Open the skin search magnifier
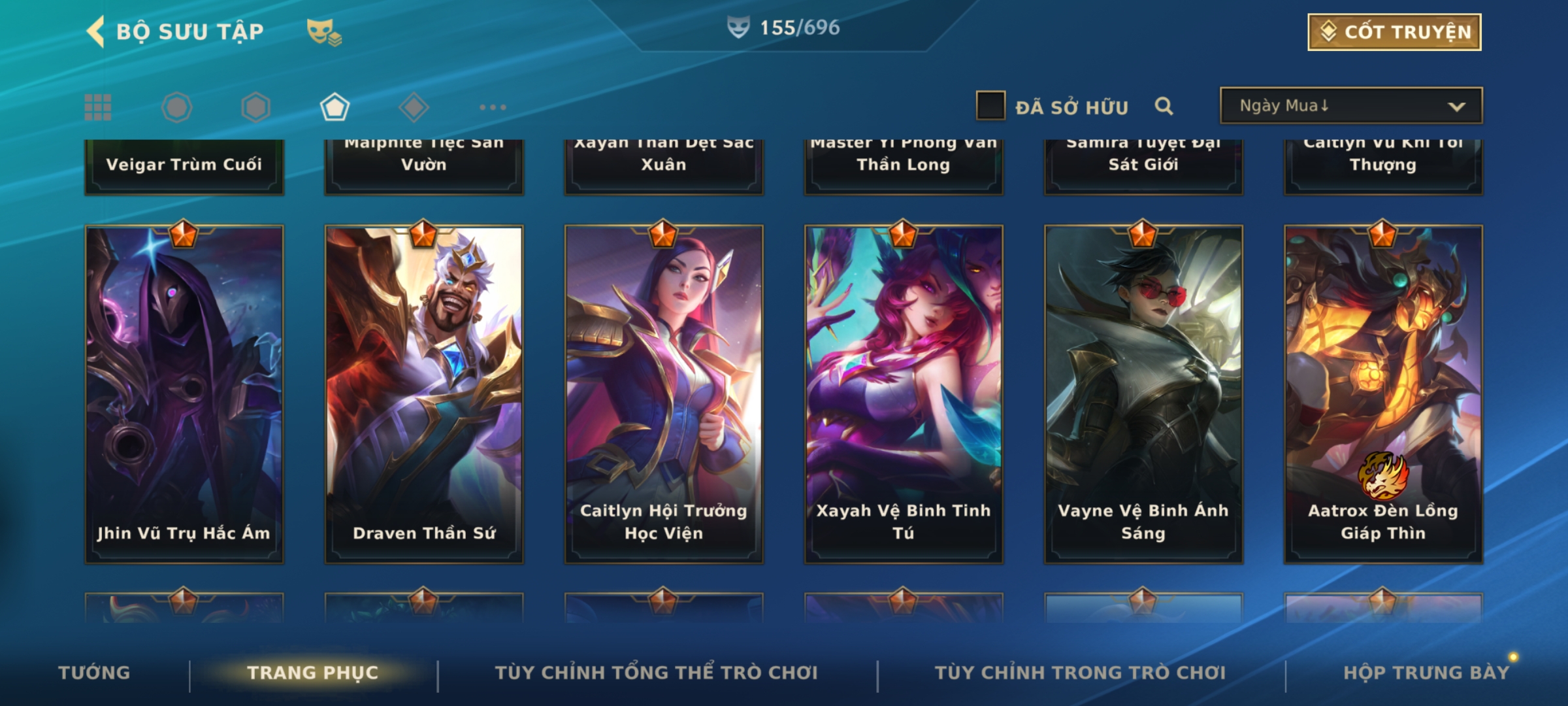 pos(1164,106)
